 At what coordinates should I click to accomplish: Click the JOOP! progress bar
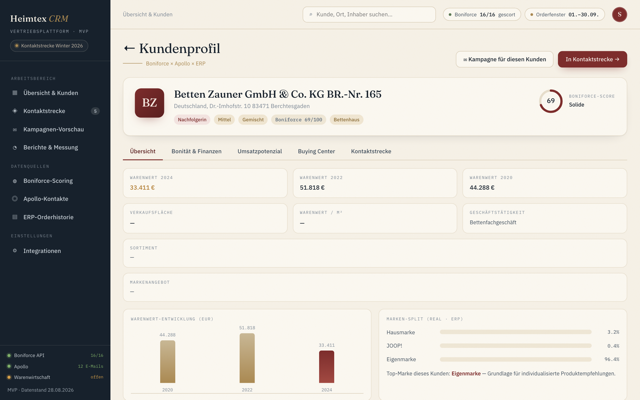pyautogui.click(x=516, y=346)
